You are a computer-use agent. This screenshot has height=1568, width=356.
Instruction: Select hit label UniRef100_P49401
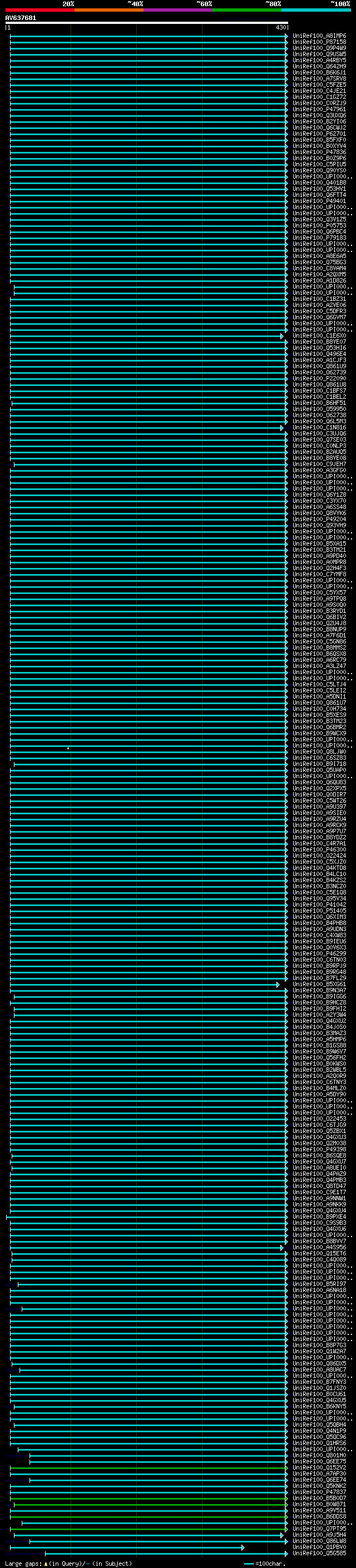click(x=319, y=201)
